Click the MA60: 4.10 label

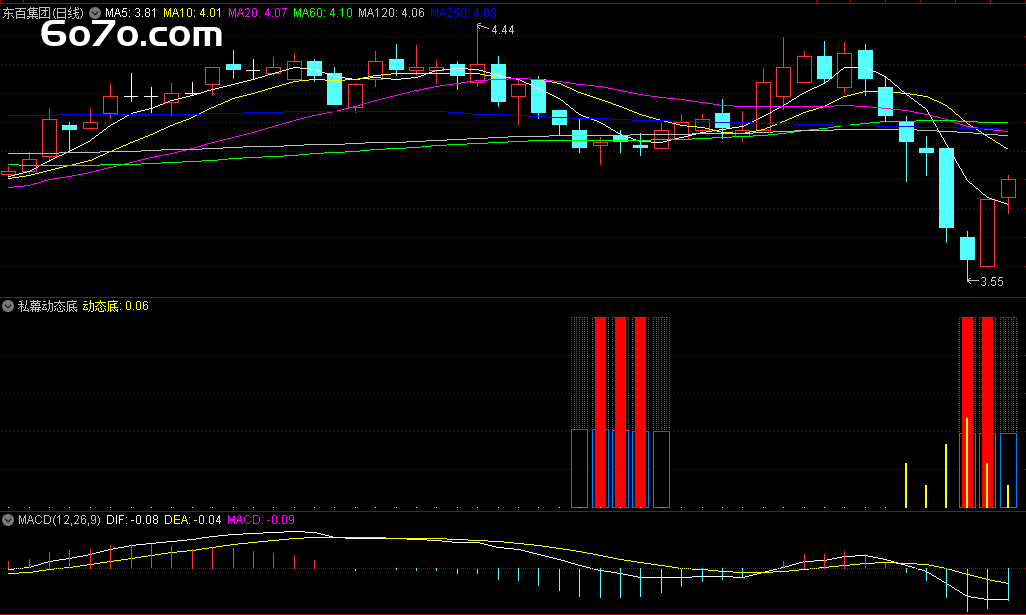tap(323, 12)
